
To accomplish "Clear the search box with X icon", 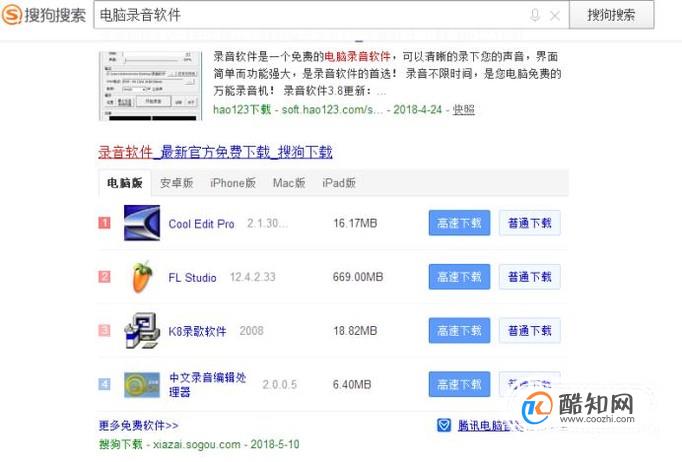I will click(x=555, y=16).
